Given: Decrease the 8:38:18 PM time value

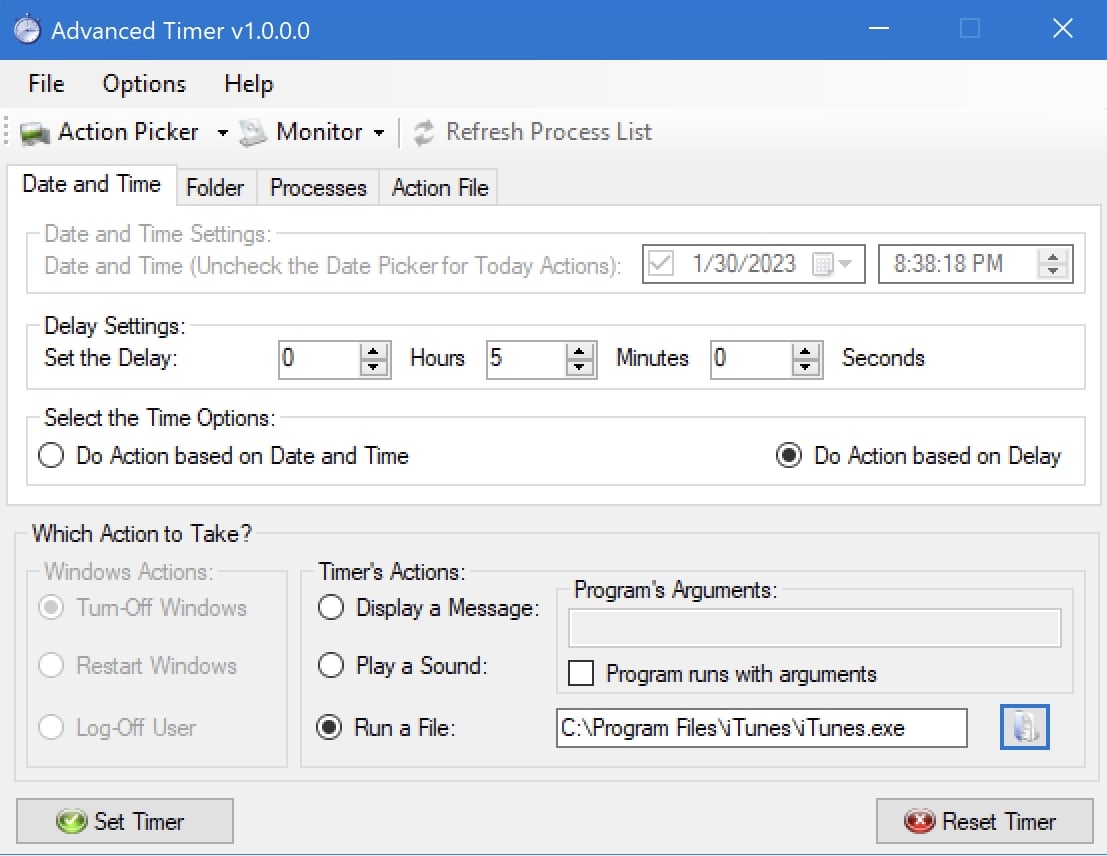Looking at the screenshot, I should 1053,272.
